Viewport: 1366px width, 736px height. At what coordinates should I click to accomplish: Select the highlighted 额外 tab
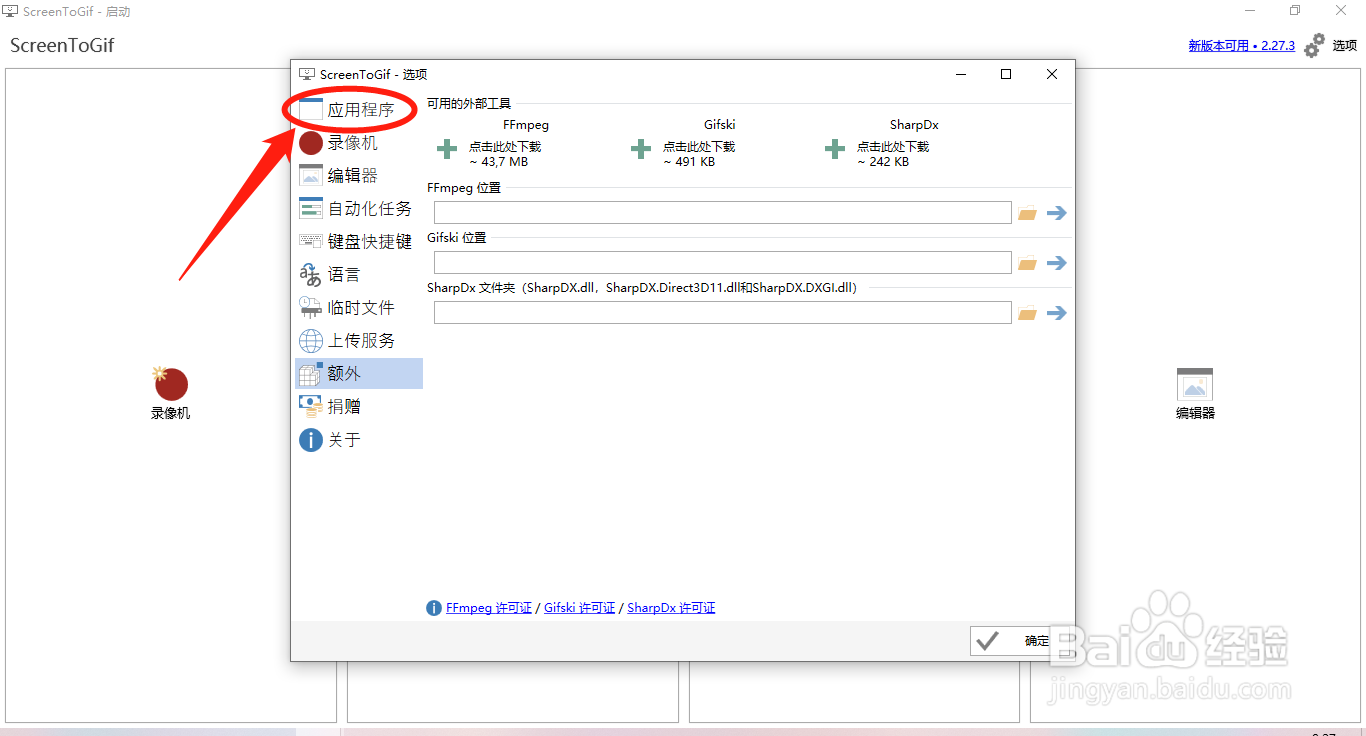358,374
